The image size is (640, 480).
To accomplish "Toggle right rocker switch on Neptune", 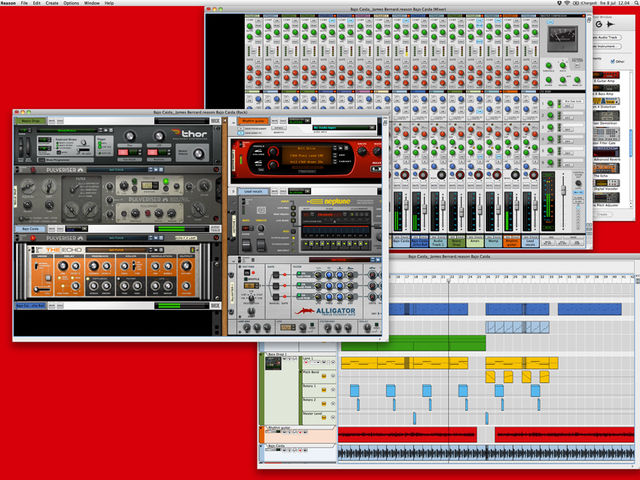I will pyautogui.click(x=261, y=245).
